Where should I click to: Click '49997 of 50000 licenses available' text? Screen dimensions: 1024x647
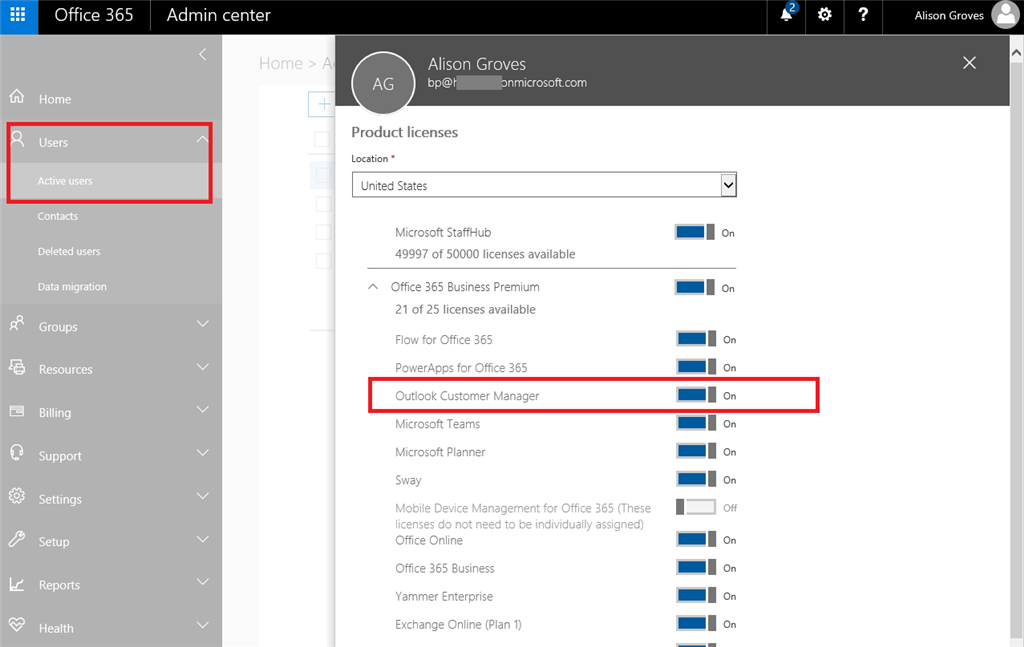point(485,254)
